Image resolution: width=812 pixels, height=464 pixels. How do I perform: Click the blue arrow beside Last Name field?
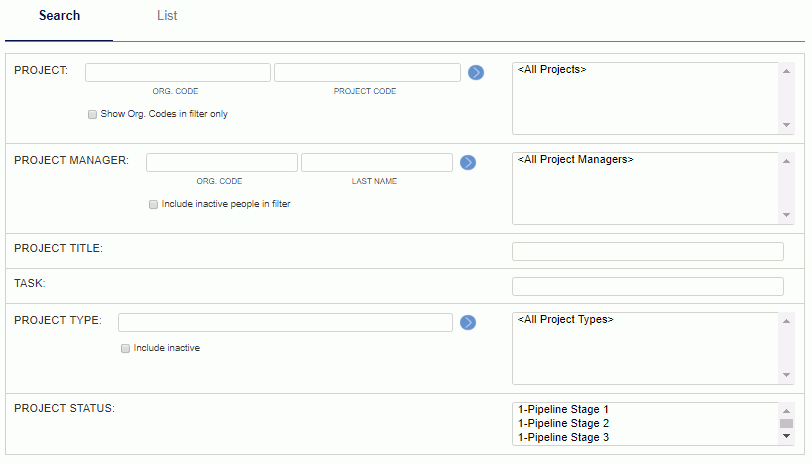[468, 163]
